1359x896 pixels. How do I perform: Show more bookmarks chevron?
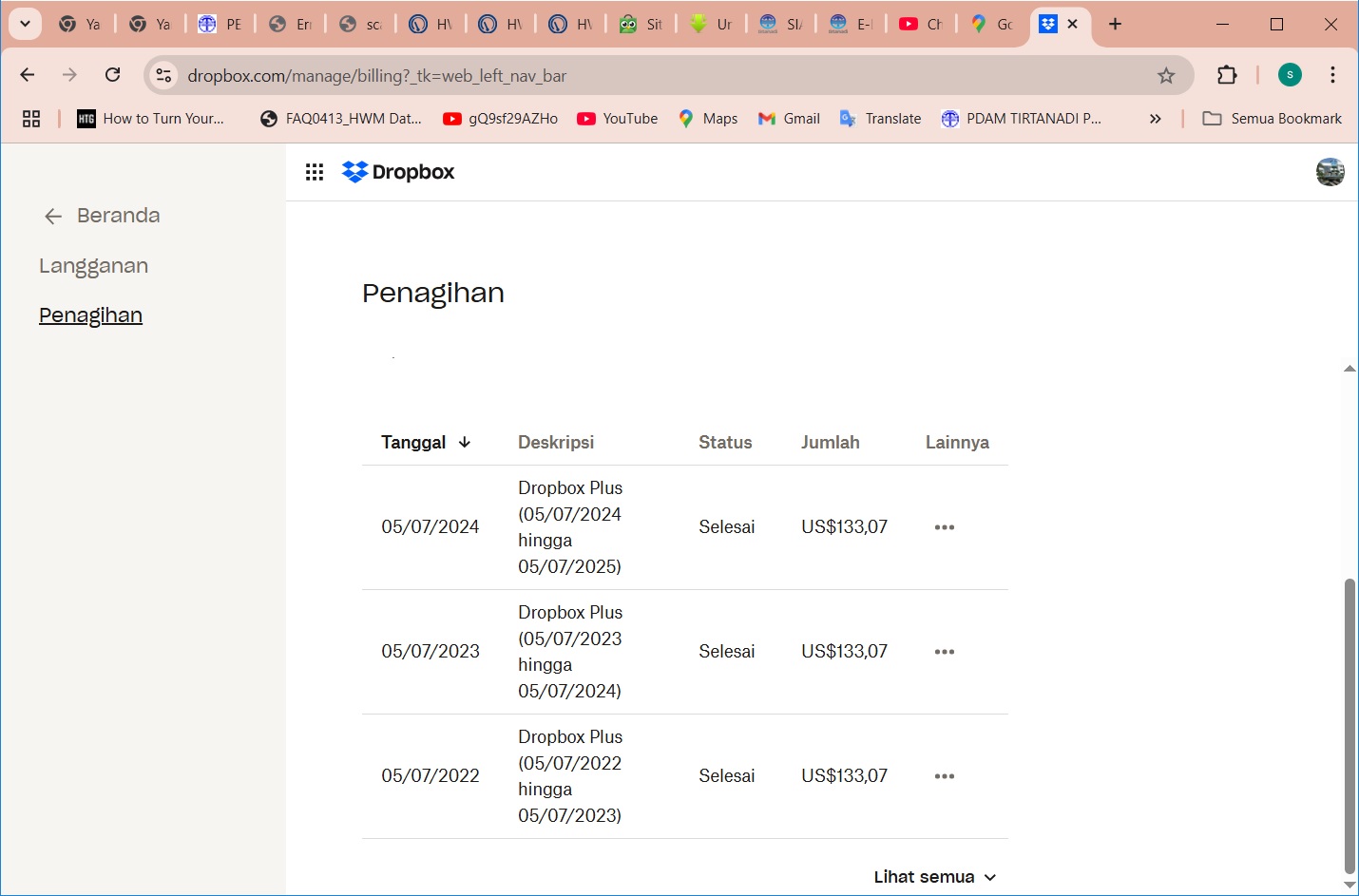coord(1156,119)
